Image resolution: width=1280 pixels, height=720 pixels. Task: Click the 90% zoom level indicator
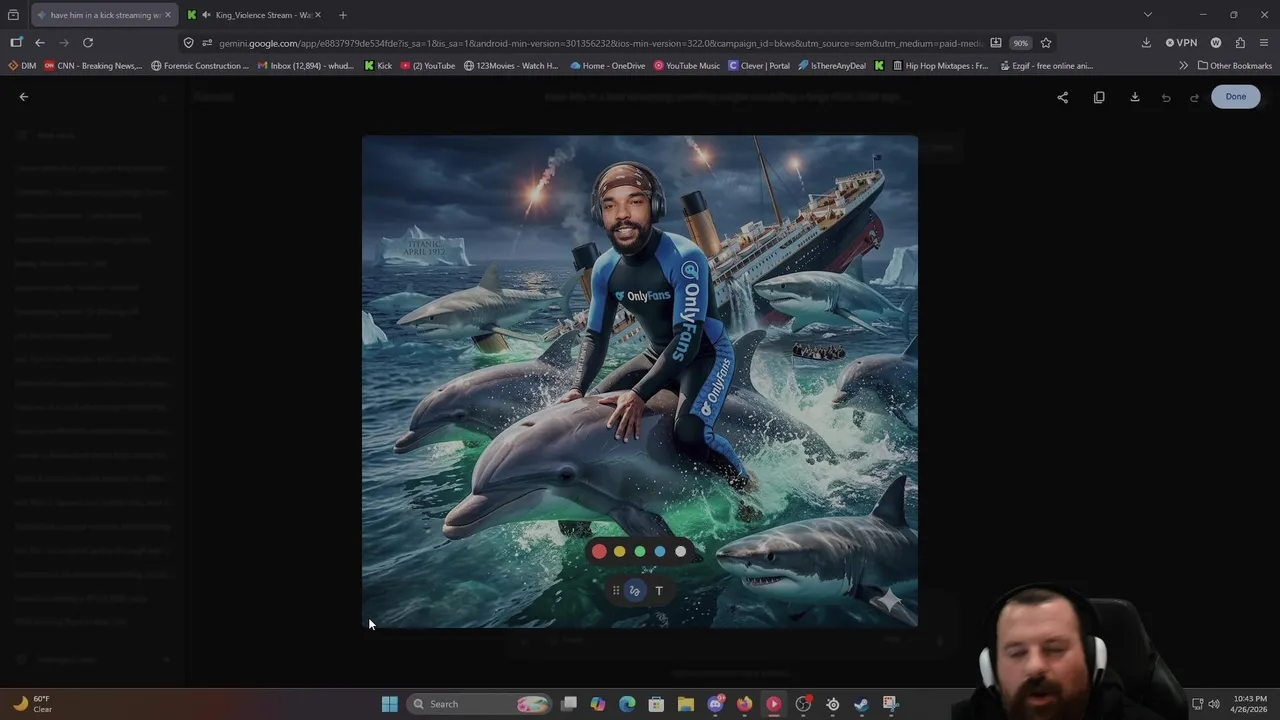coord(1020,43)
